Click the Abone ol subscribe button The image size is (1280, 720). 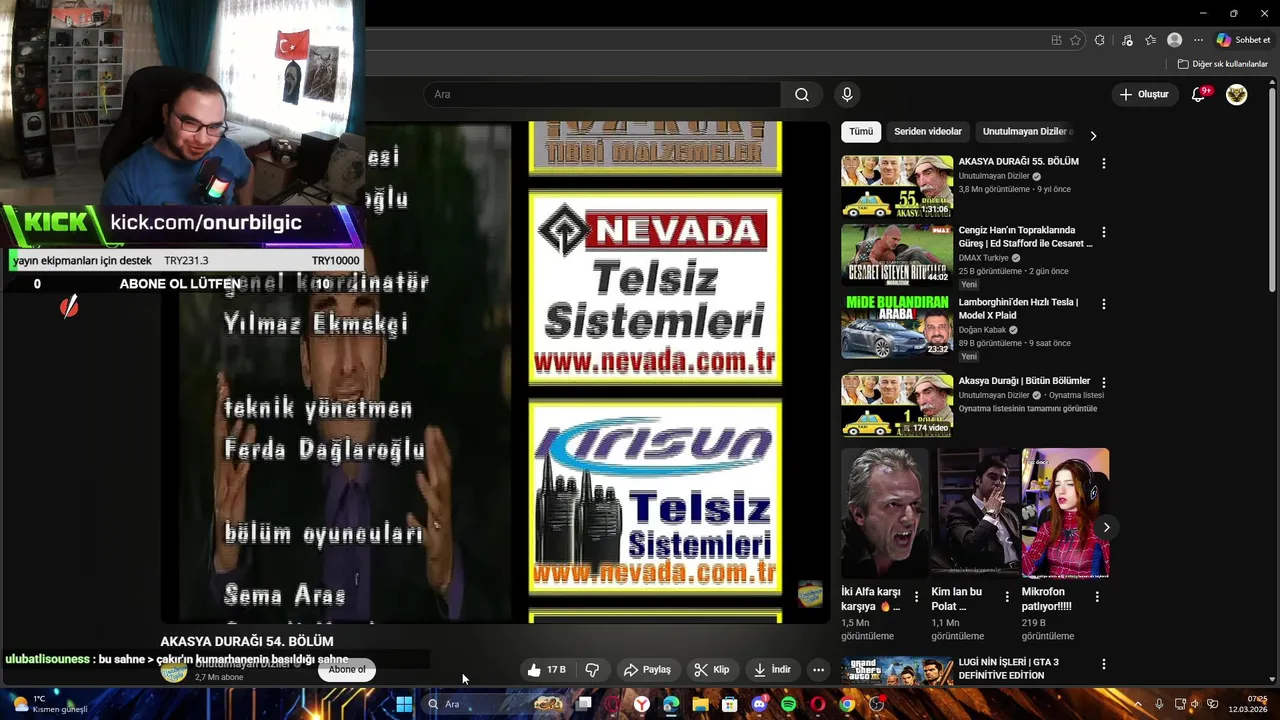tap(347, 670)
